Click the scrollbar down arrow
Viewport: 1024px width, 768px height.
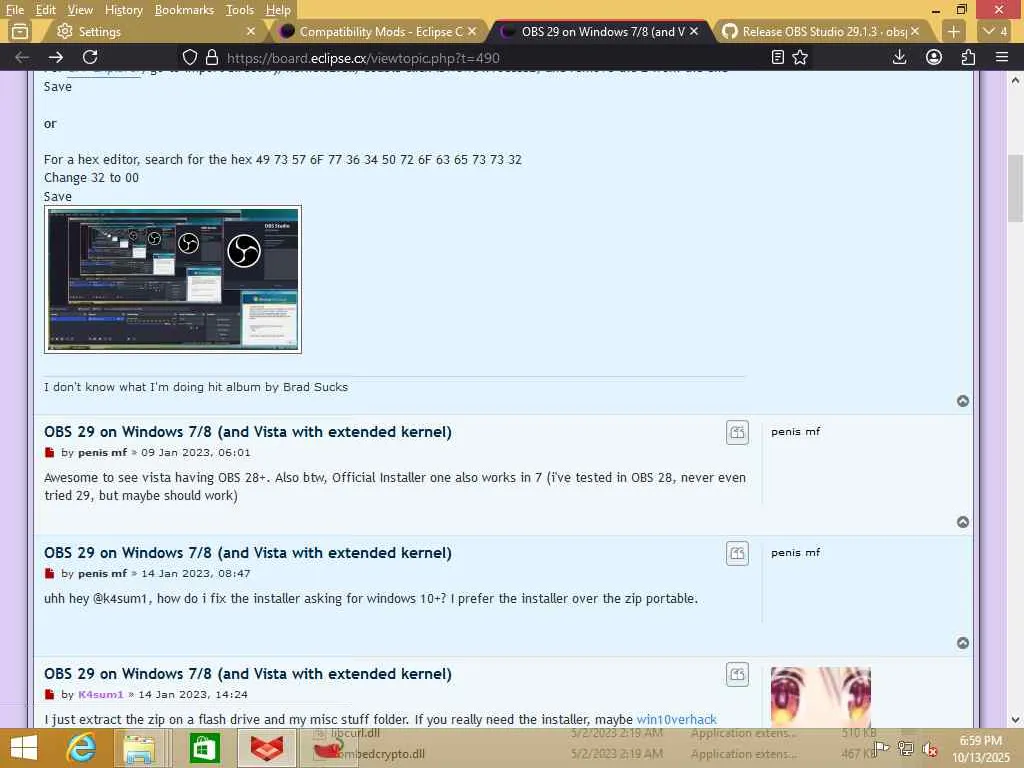[1015, 720]
